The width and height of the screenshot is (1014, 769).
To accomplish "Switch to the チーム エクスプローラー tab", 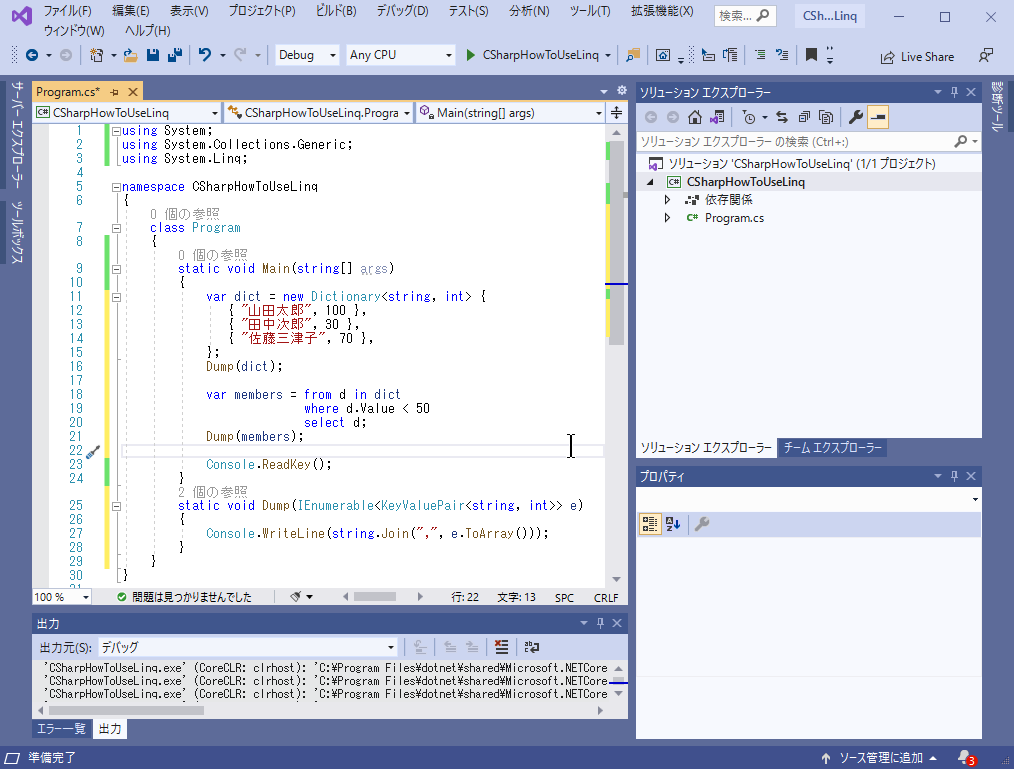I will point(832,448).
